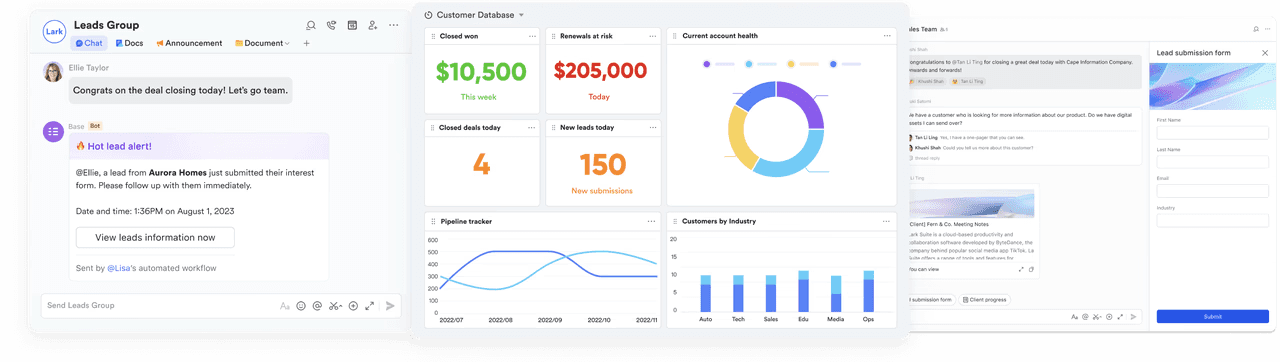Click the Client progress button in Sales Team
Image resolution: width=1280 pixels, height=362 pixels.
point(985,299)
